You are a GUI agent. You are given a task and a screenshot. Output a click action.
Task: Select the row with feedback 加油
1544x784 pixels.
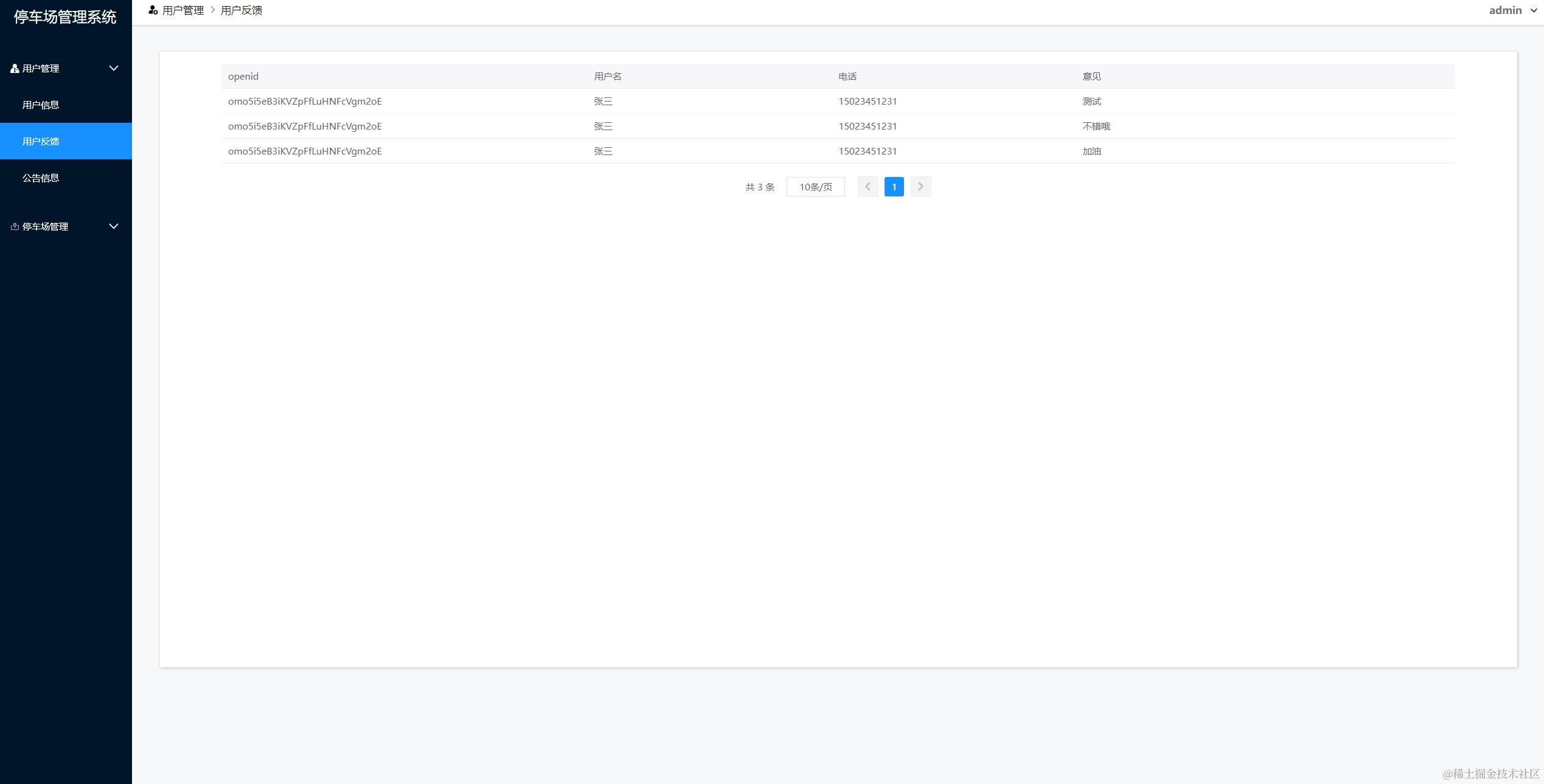point(1092,151)
